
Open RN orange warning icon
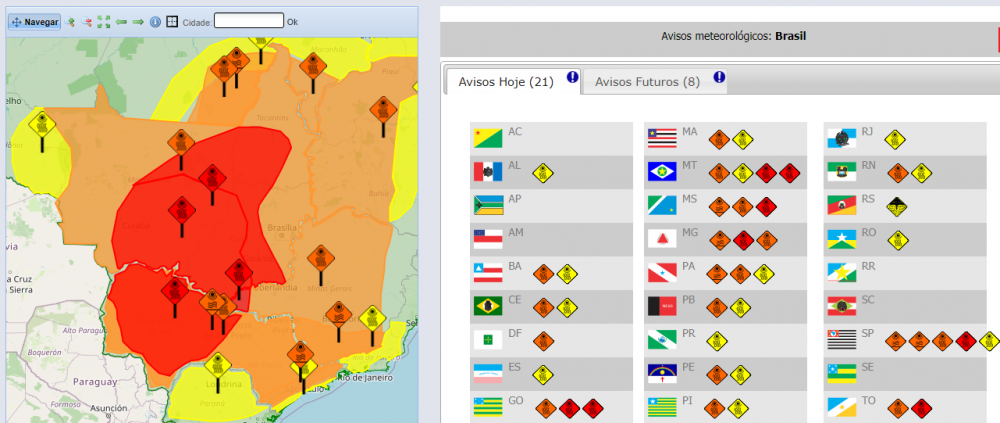[898, 173]
